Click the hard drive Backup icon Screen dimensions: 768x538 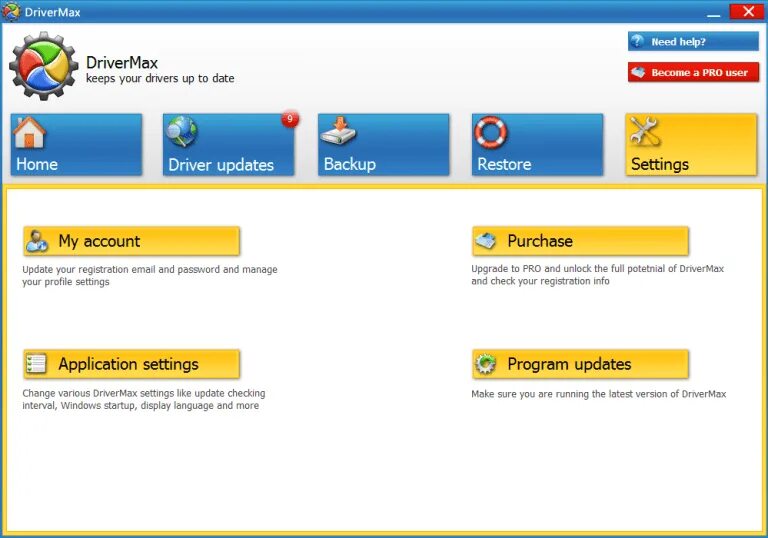tap(337, 131)
